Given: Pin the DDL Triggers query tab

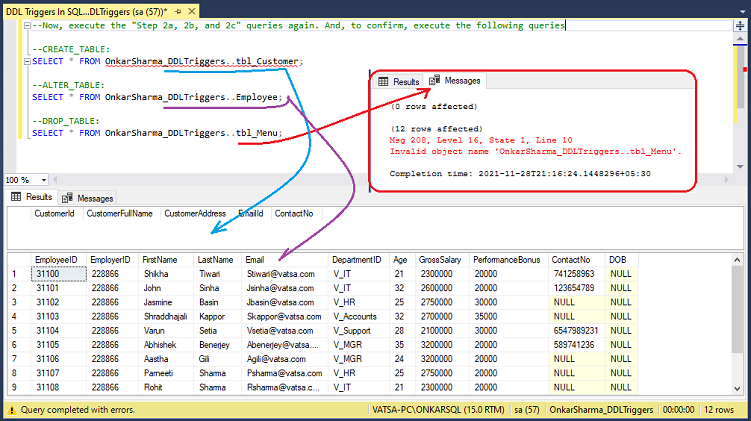Looking at the screenshot, I should tap(178, 11).
